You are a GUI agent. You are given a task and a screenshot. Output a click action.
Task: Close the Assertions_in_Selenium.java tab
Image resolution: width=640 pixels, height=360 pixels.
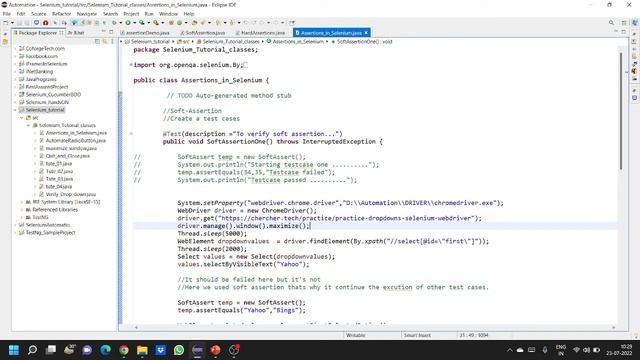point(366,33)
